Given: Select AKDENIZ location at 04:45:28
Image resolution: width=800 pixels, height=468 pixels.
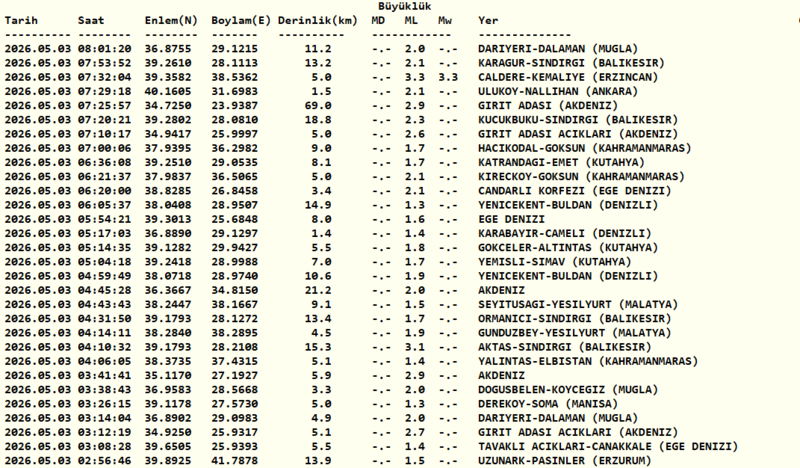Looking at the screenshot, I should tap(501, 290).
